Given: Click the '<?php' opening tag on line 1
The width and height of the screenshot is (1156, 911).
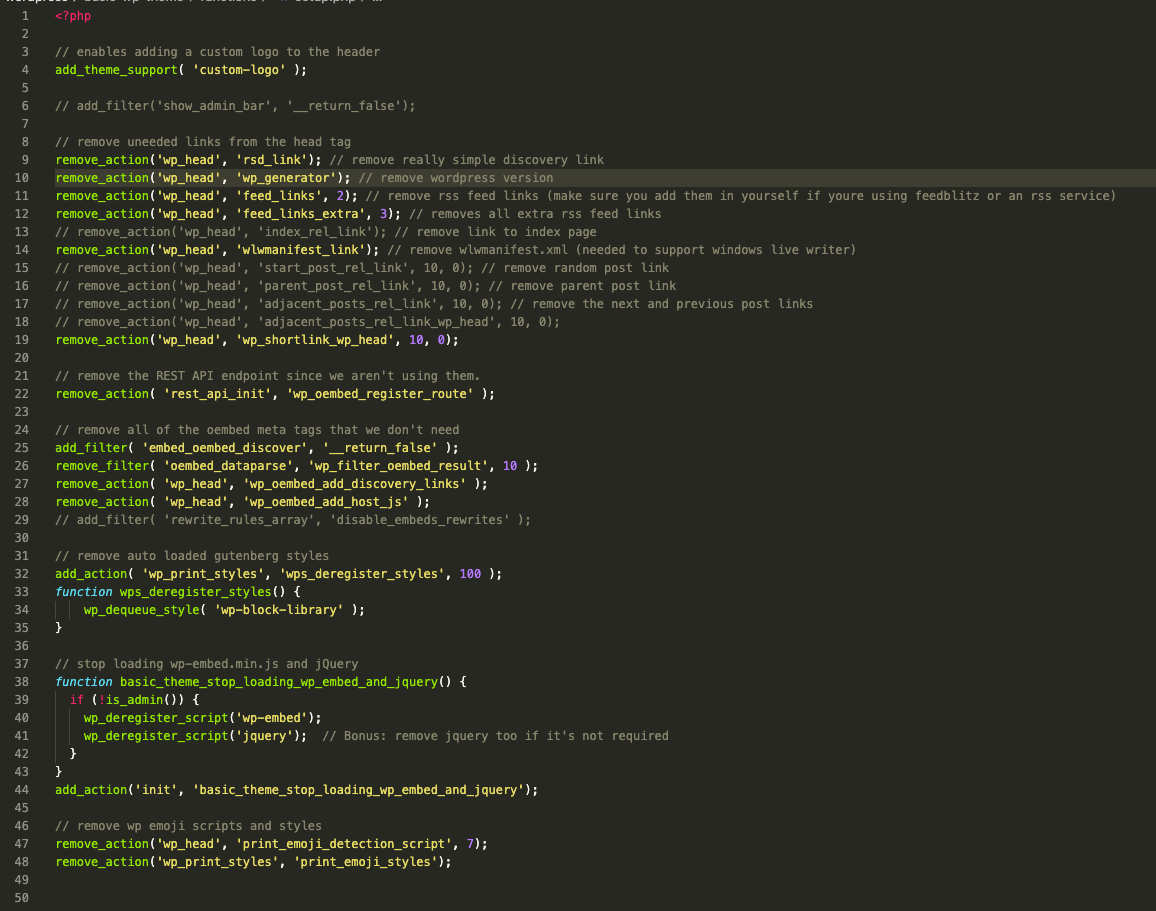Looking at the screenshot, I should pyautogui.click(x=73, y=16).
